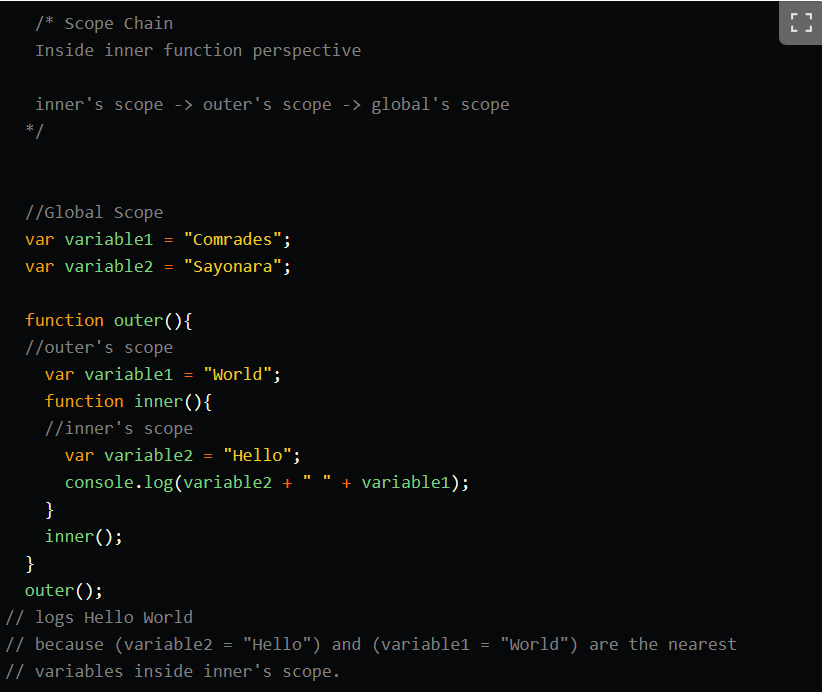Screen dimensions: 822x692
Task: Click the outer(); call statement
Action: [63, 590]
